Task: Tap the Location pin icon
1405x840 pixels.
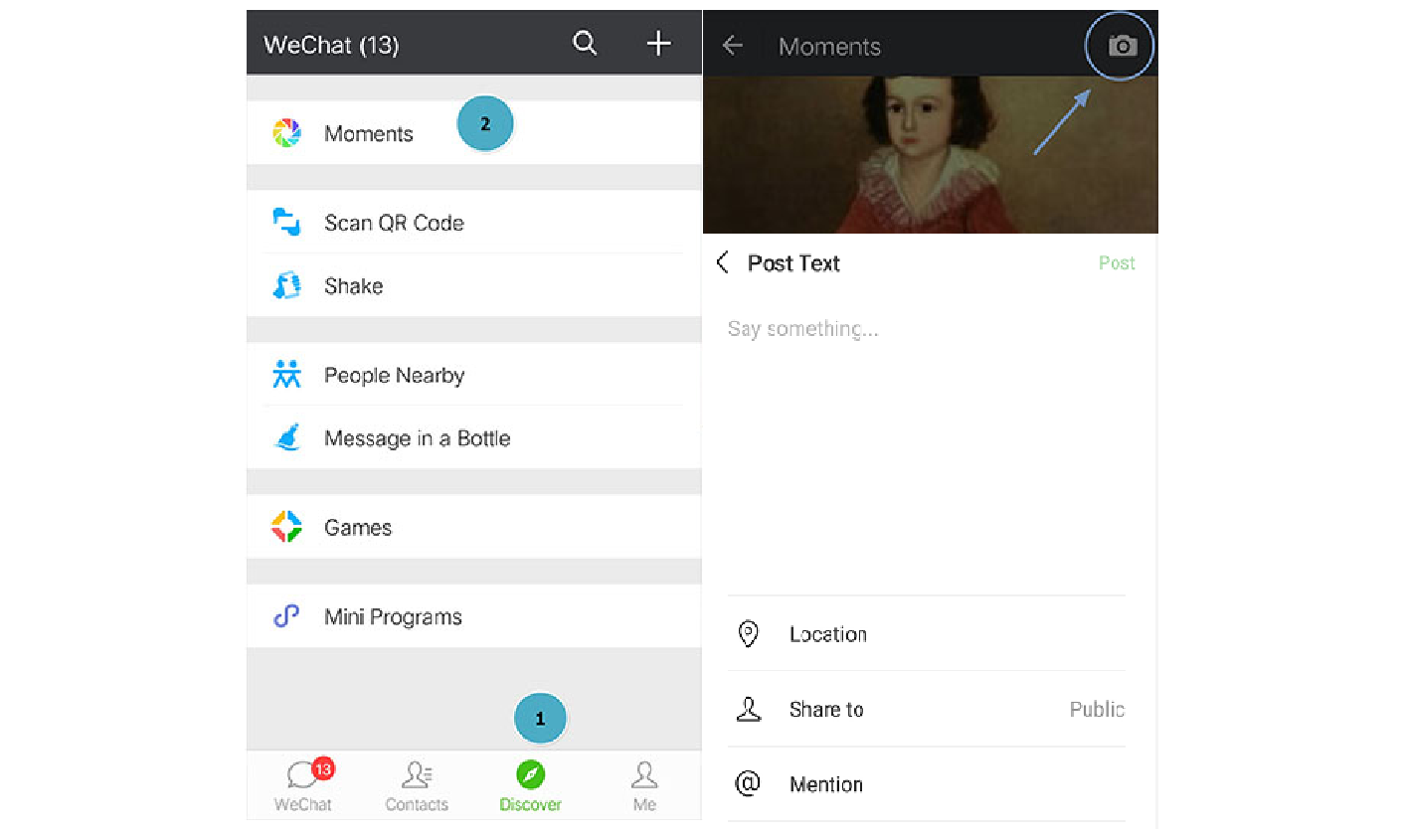Action: point(748,633)
